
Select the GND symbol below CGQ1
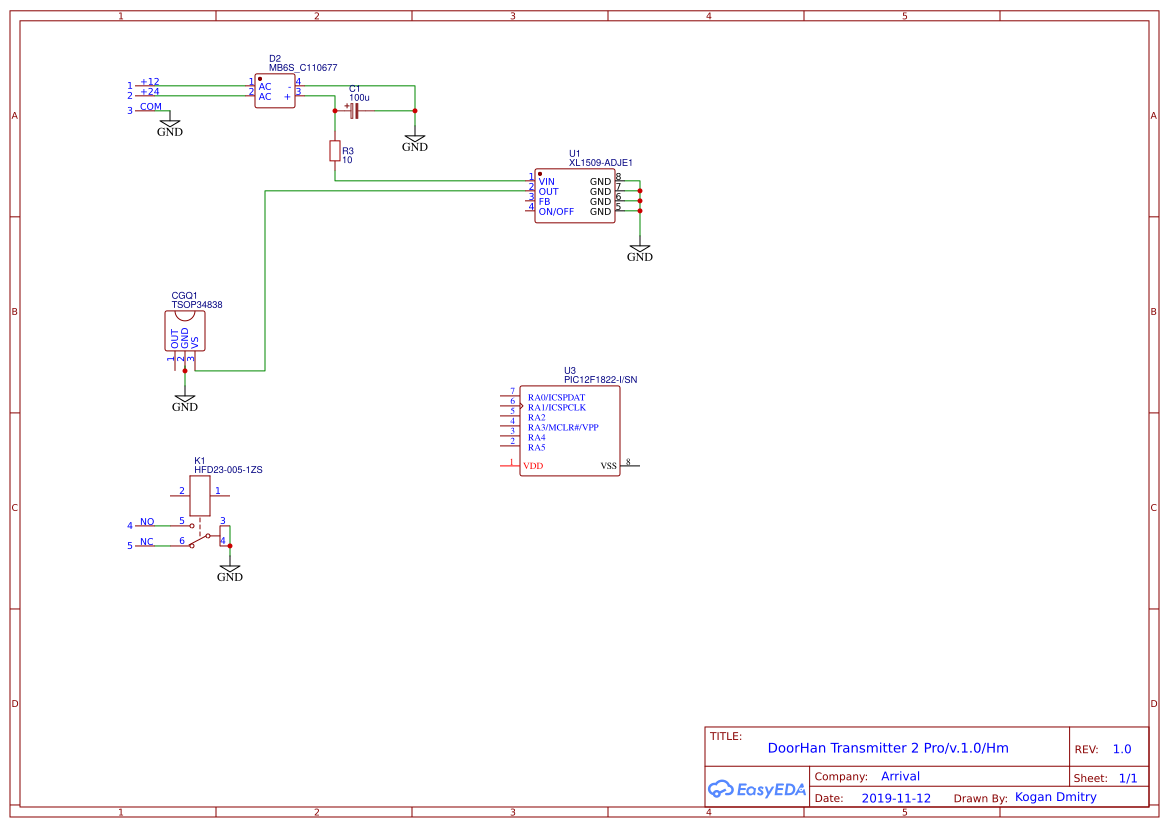pyautogui.click(x=184, y=400)
